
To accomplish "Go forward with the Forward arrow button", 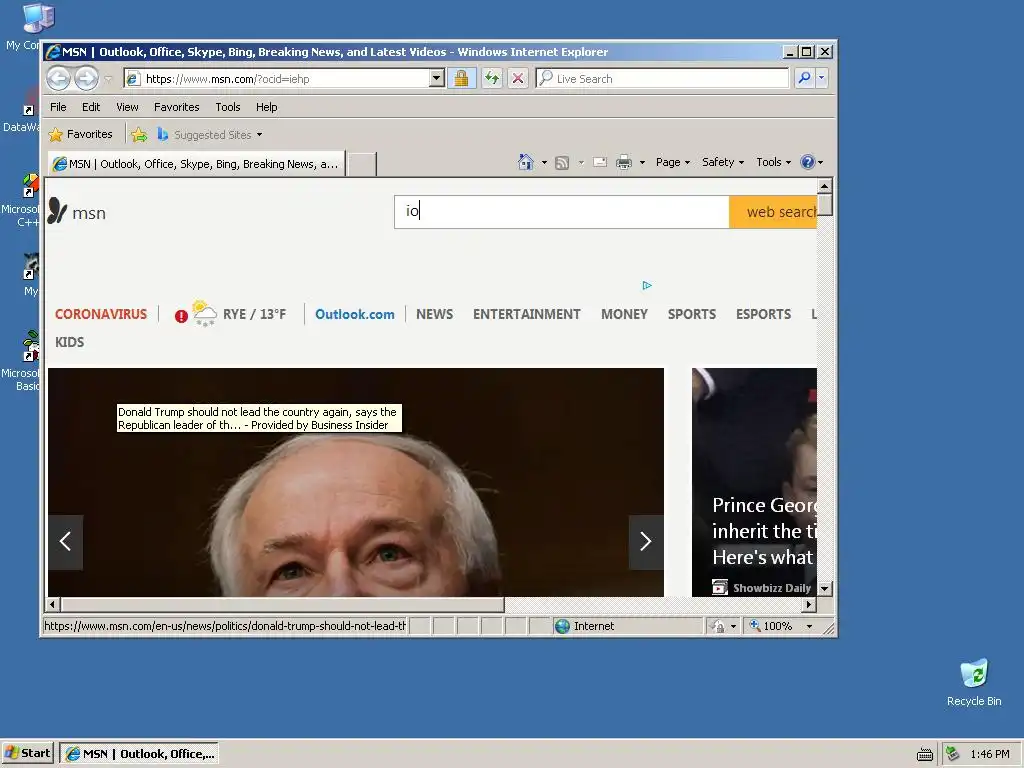I will click(x=86, y=78).
